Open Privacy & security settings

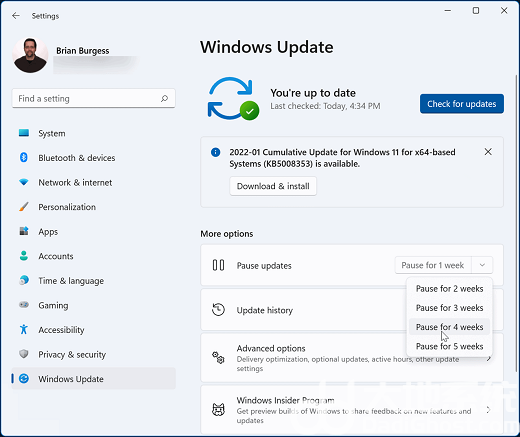94,354
